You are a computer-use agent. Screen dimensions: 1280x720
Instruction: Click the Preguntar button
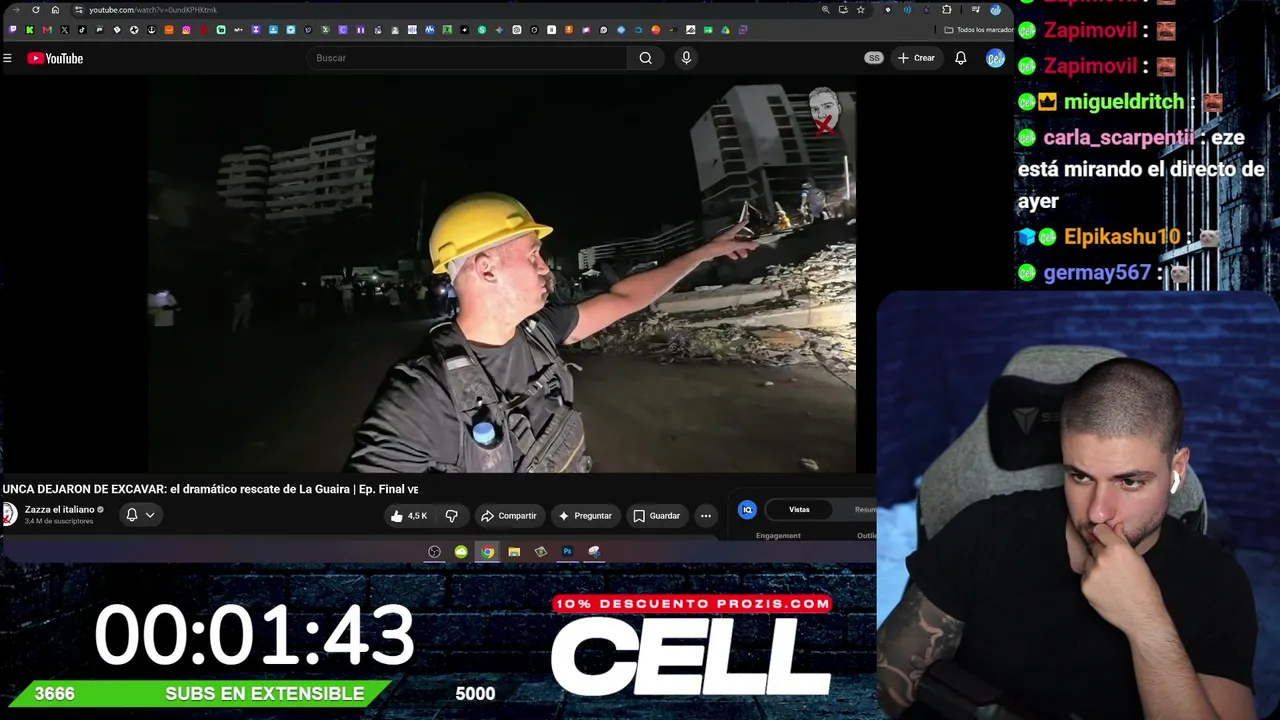click(585, 516)
